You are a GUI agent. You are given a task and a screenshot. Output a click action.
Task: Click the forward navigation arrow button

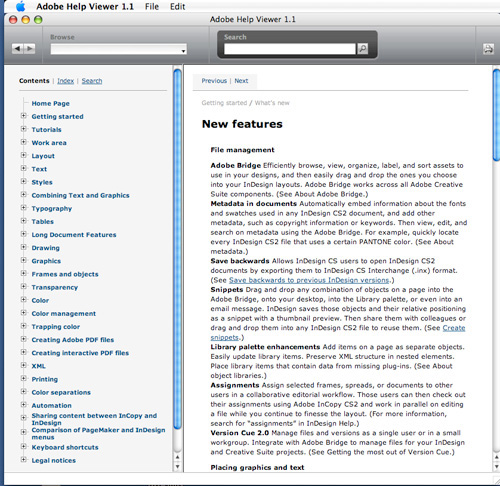[x=30, y=49]
